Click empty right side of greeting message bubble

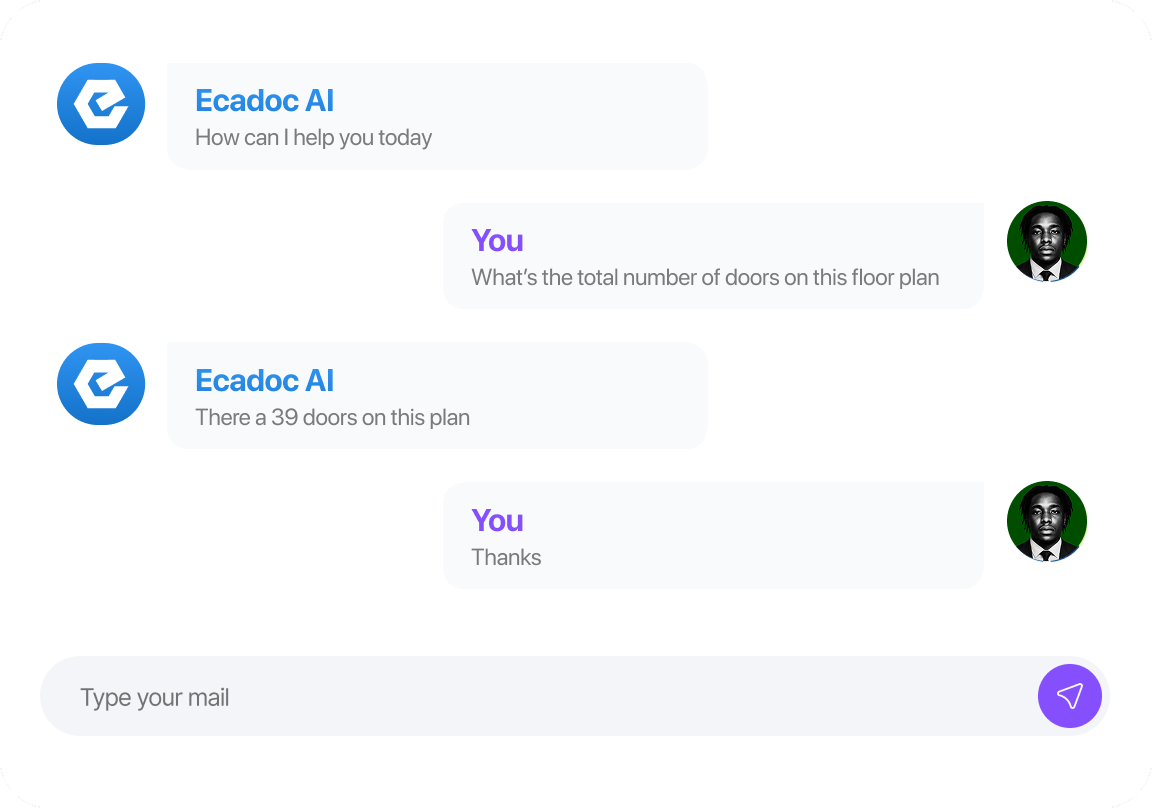600,116
